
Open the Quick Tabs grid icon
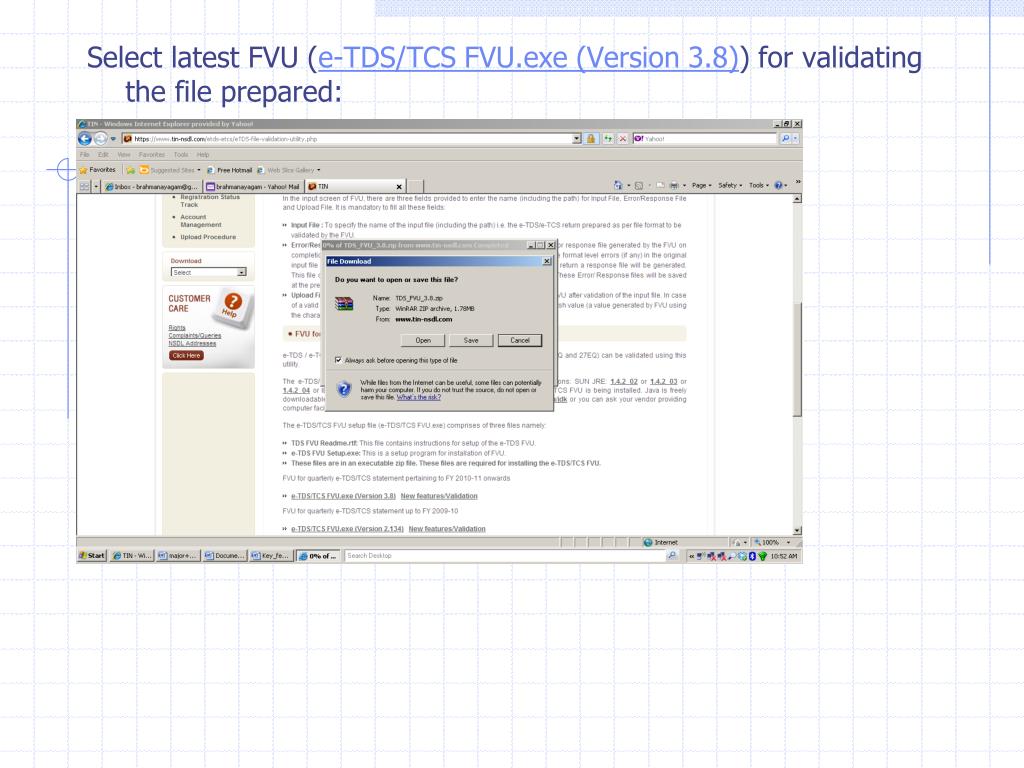pos(84,186)
